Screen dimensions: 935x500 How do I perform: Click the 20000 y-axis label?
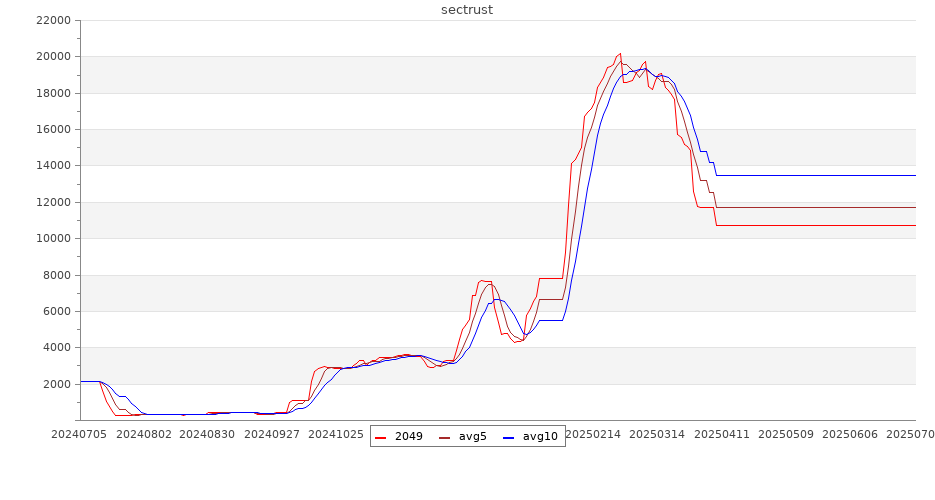[52, 57]
